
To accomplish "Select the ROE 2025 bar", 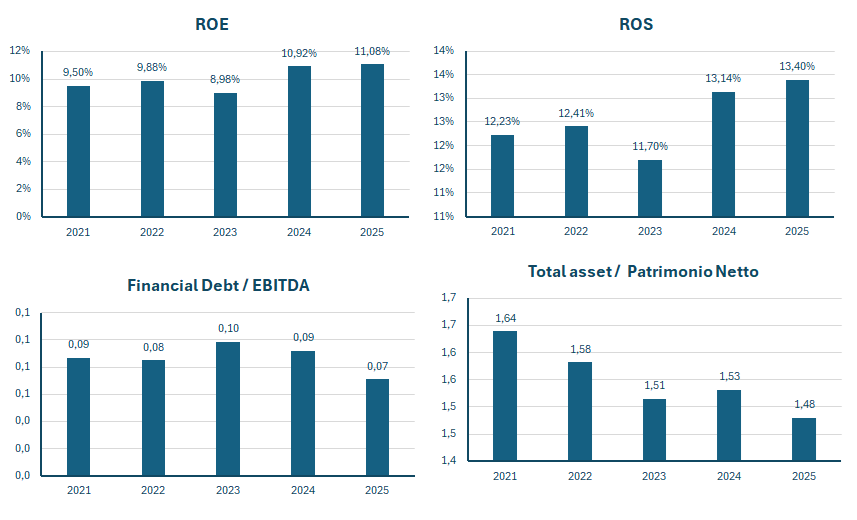I will (x=372, y=141).
